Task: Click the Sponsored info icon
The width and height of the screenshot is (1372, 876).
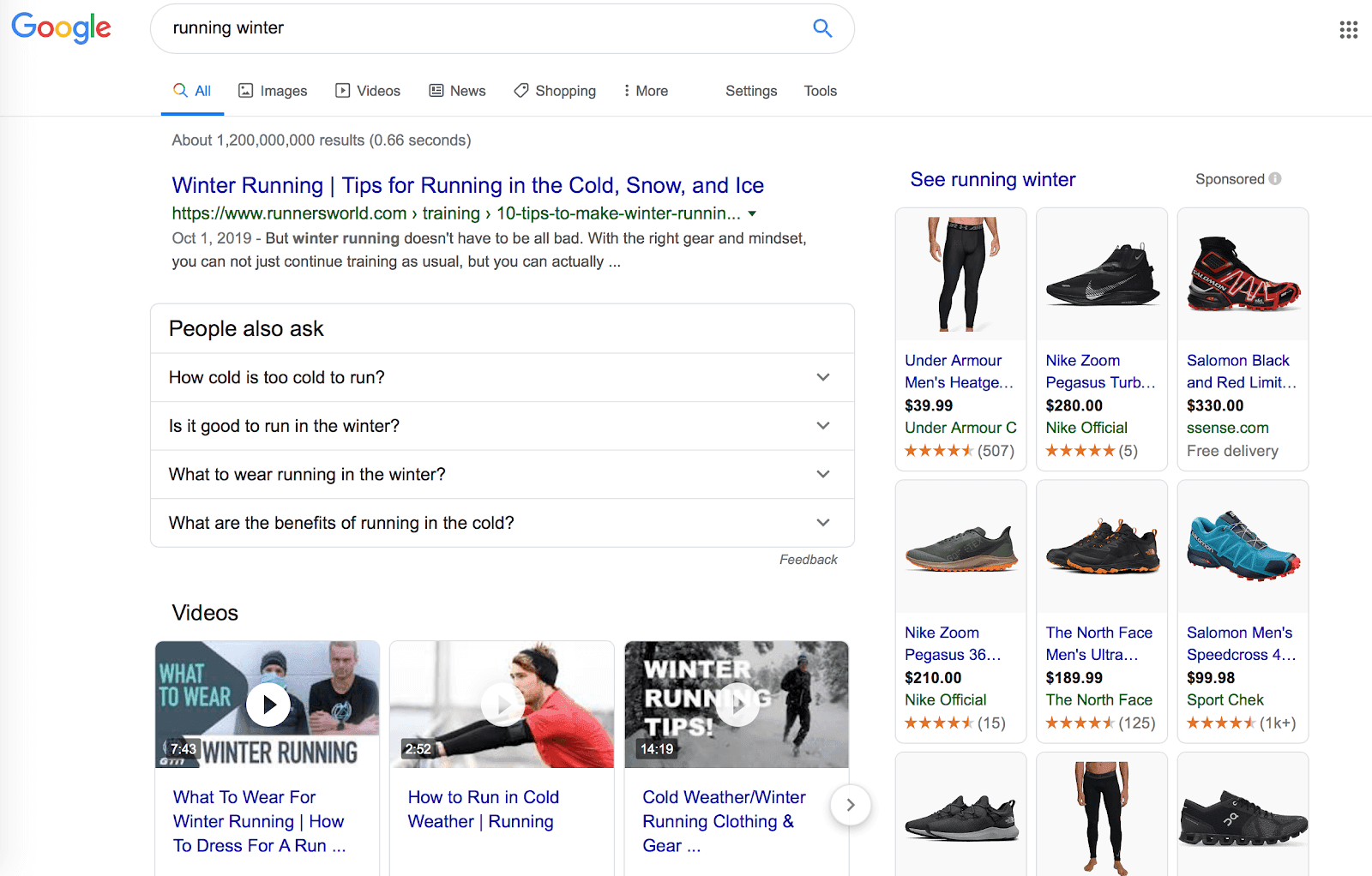Action: (x=1275, y=178)
